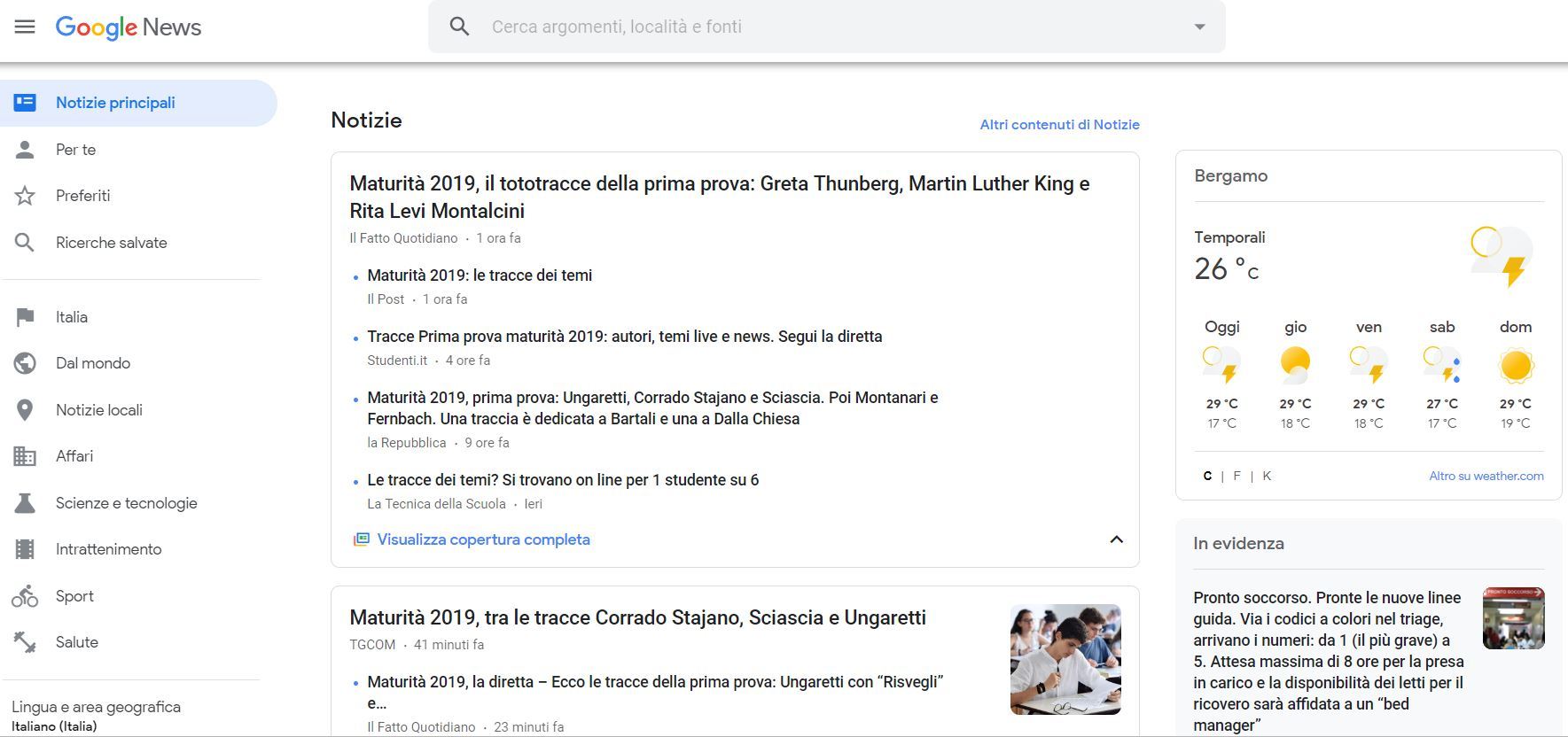Open Pronto soccorso featured article
The height and width of the screenshot is (737, 1568).
pos(1329,661)
